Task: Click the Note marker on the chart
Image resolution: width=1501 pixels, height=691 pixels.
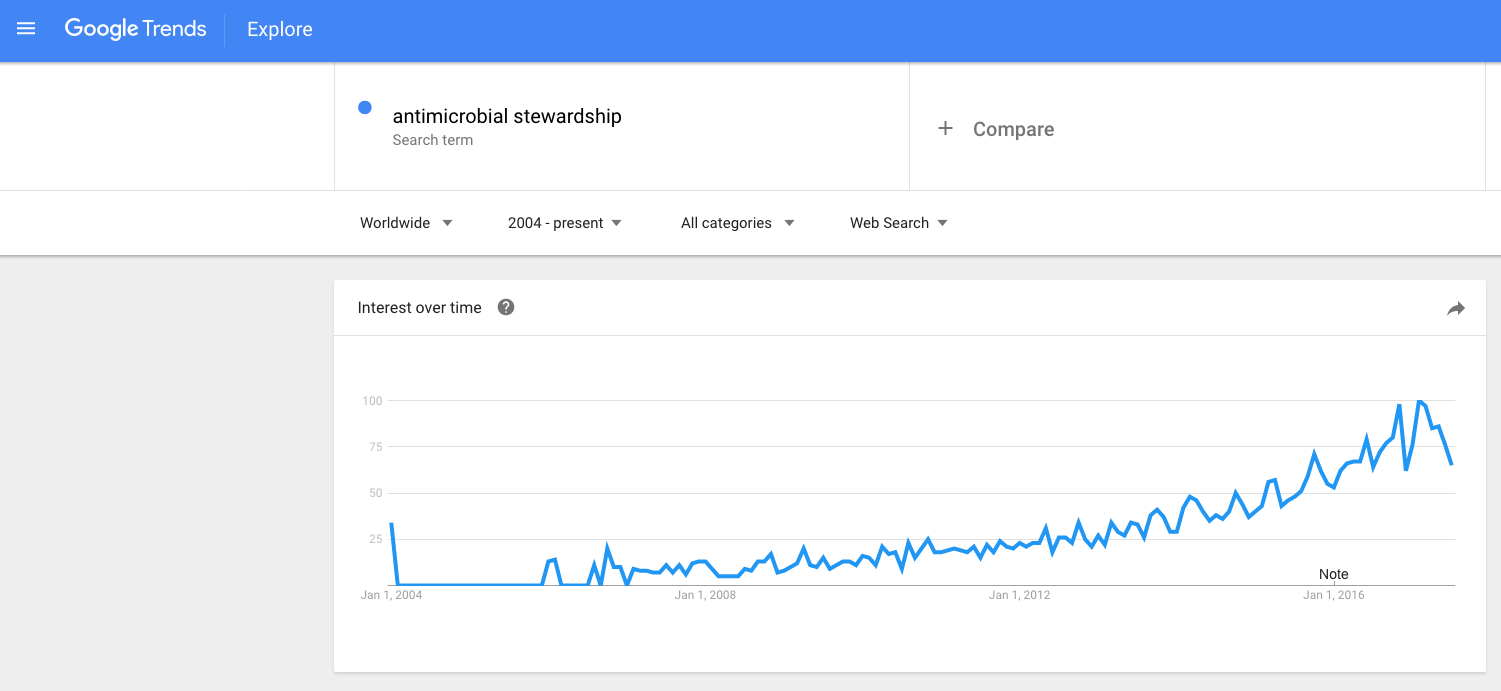Action: point(1333,574)
